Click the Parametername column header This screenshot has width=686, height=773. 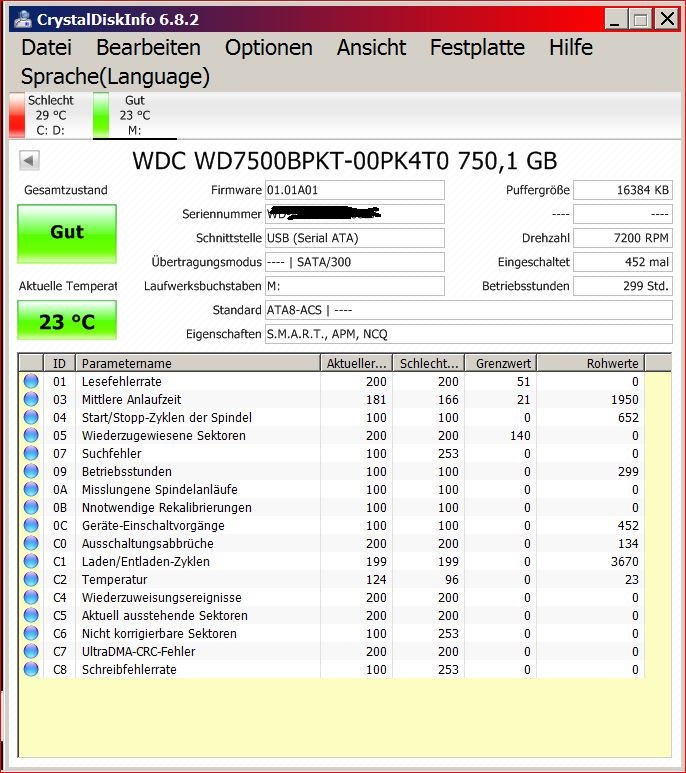pyautogui.click(x=198, y=363)
